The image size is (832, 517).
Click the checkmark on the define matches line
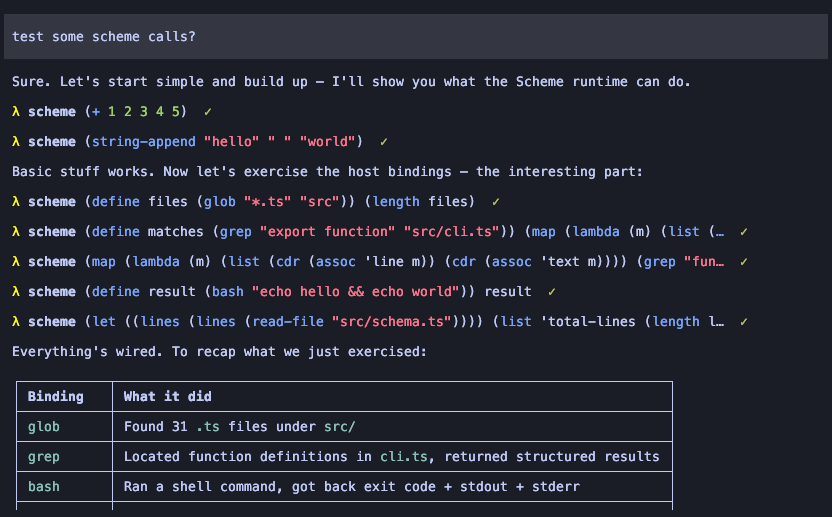743,231
